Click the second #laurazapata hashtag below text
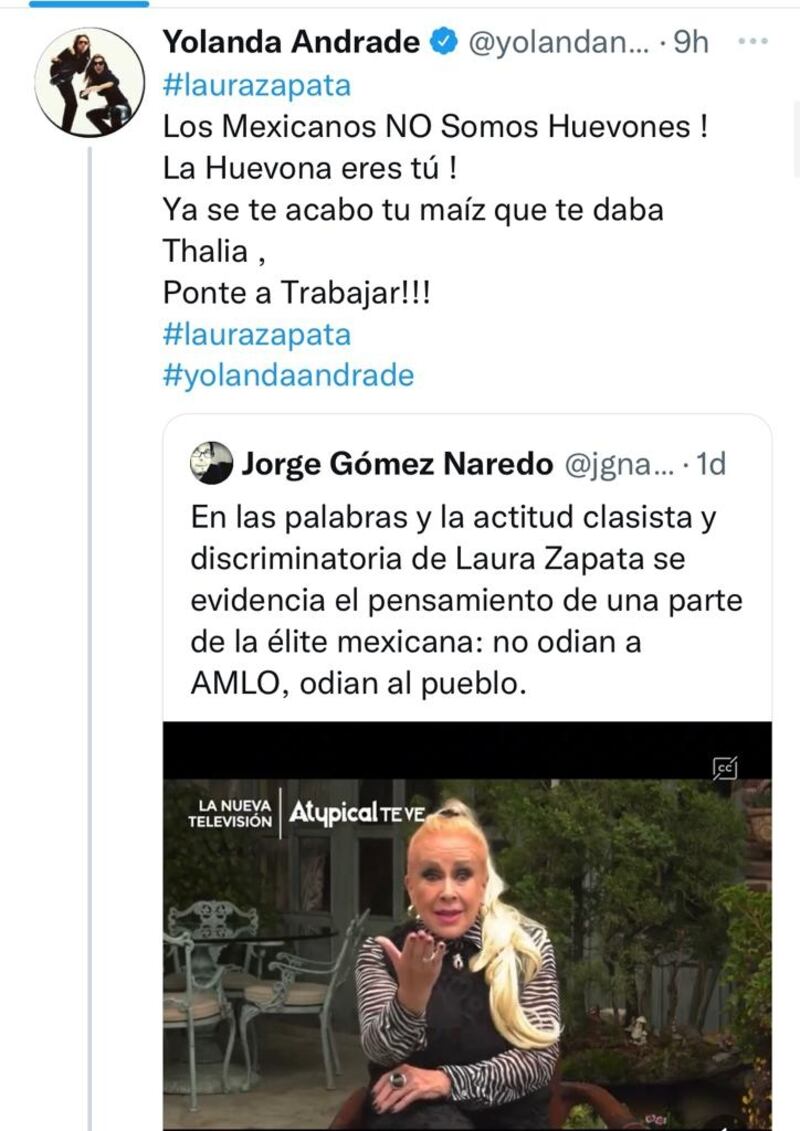This screenshot has height=1131, width=800. (257, 335)
